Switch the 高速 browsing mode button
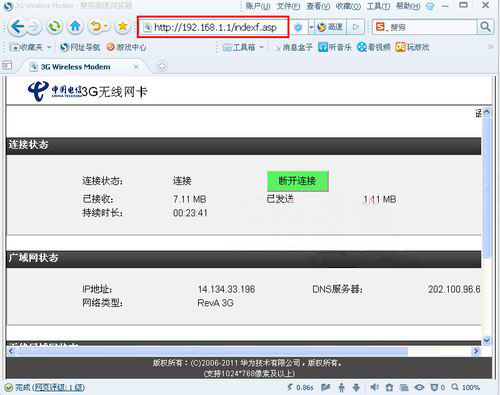The height and width of the screenshot is (395, 500). click(x=331, y=27)
